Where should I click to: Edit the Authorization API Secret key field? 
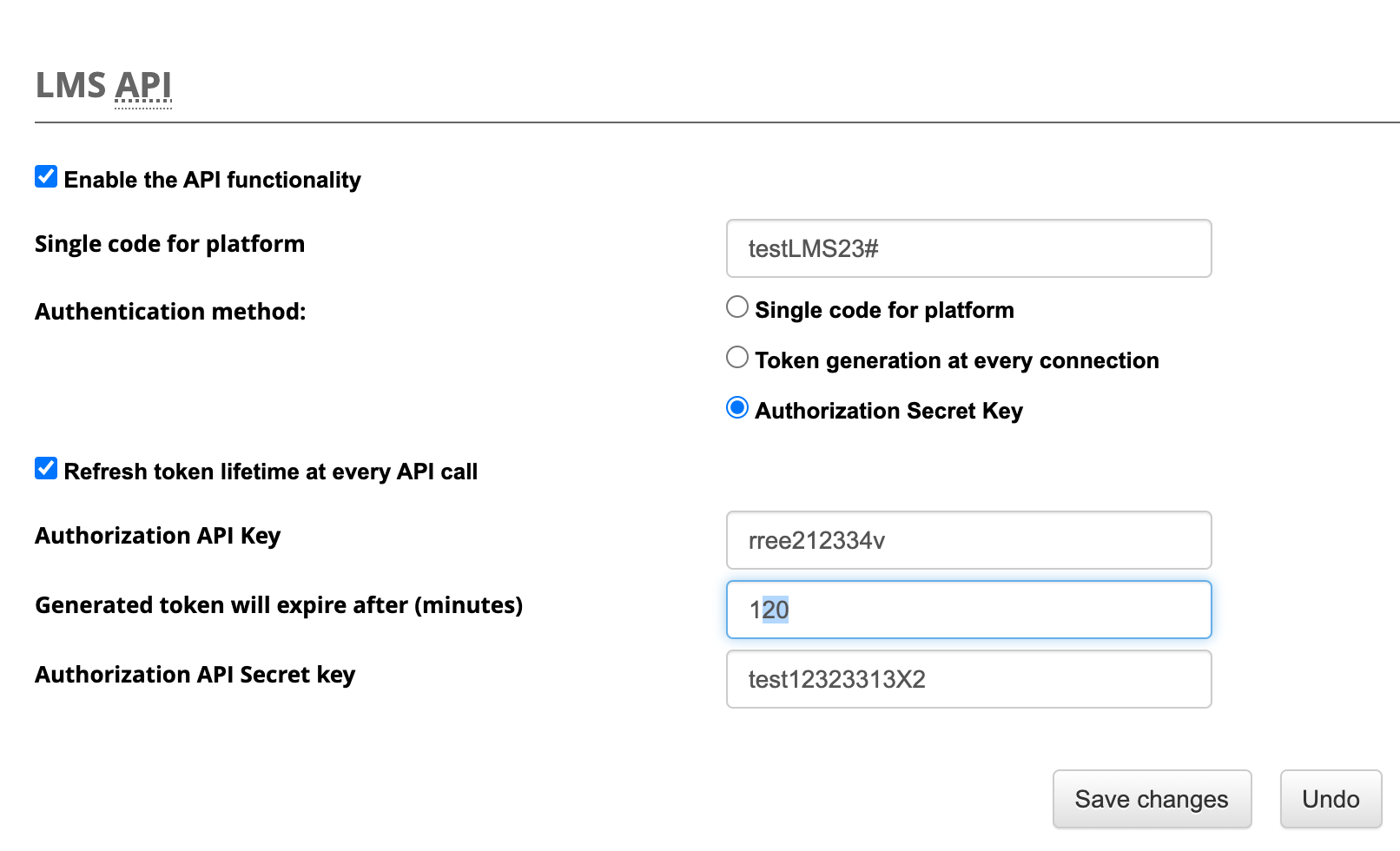click(x=968, y=679)
